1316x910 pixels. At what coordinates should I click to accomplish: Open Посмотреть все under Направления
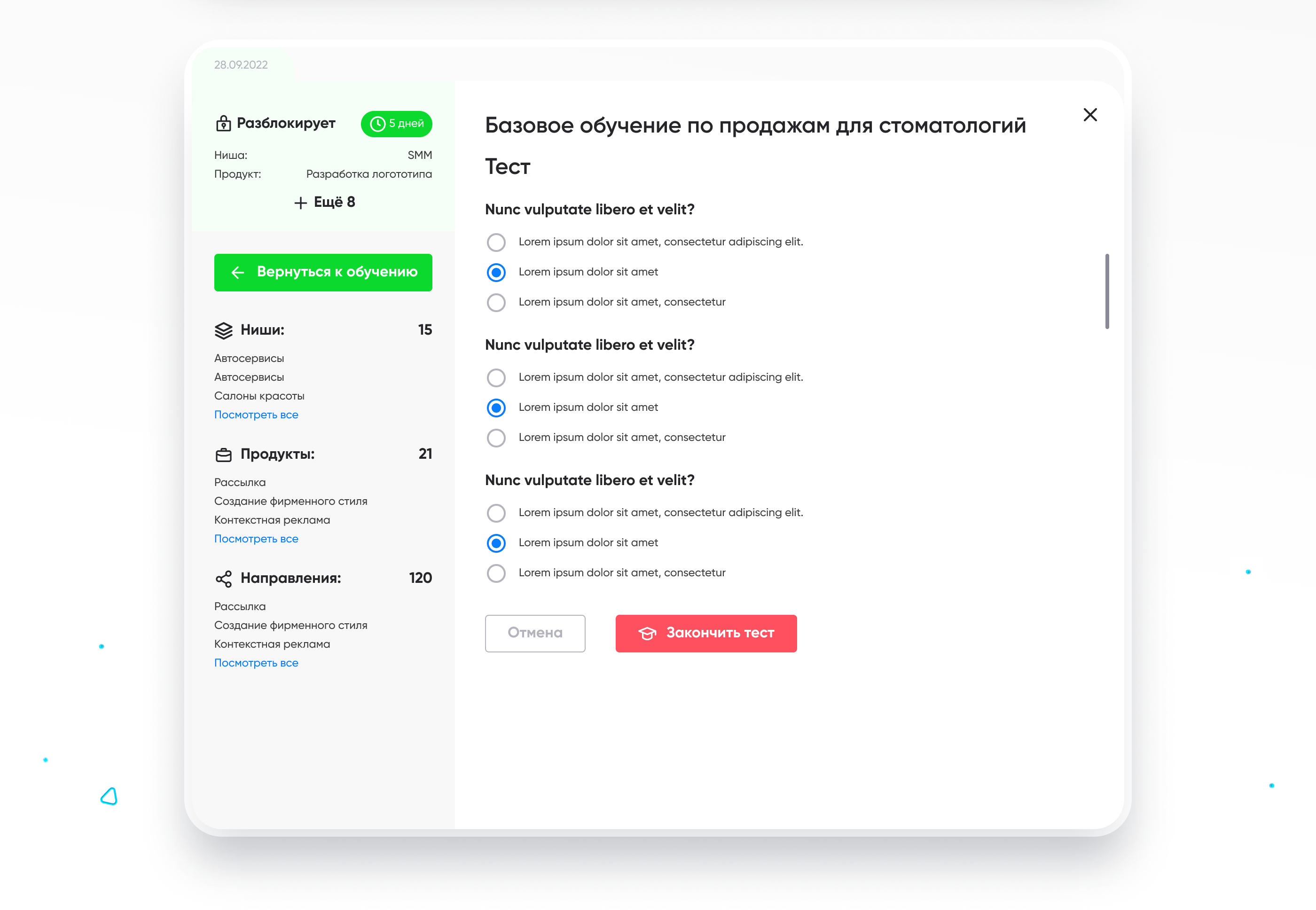click(x=256, y=663)
